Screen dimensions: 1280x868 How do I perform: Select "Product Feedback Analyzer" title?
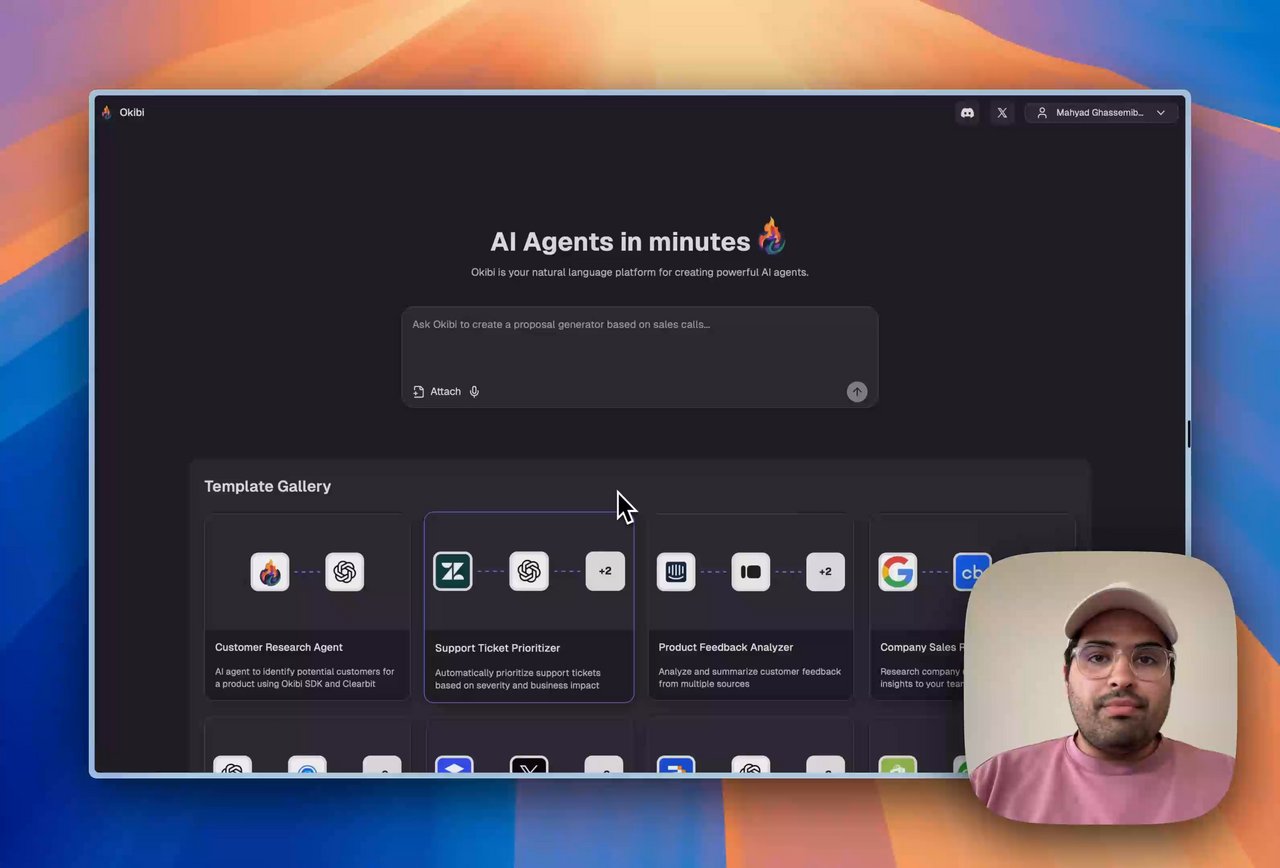click(x=726, y=647)
